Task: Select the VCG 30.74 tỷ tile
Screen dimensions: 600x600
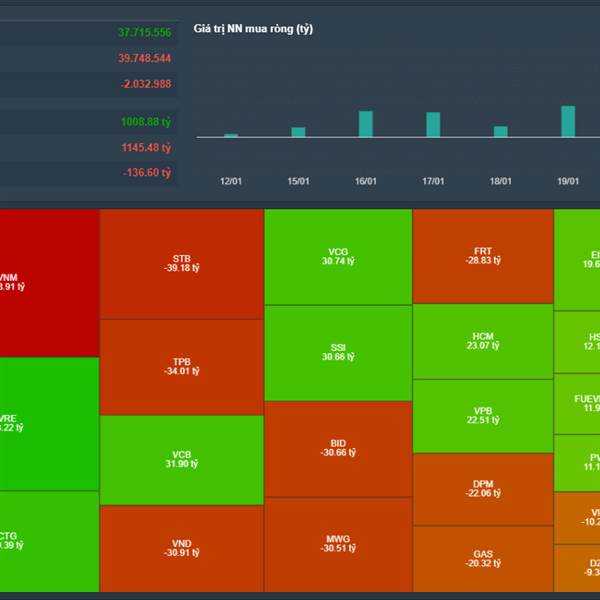Action: tap(338, 257)
